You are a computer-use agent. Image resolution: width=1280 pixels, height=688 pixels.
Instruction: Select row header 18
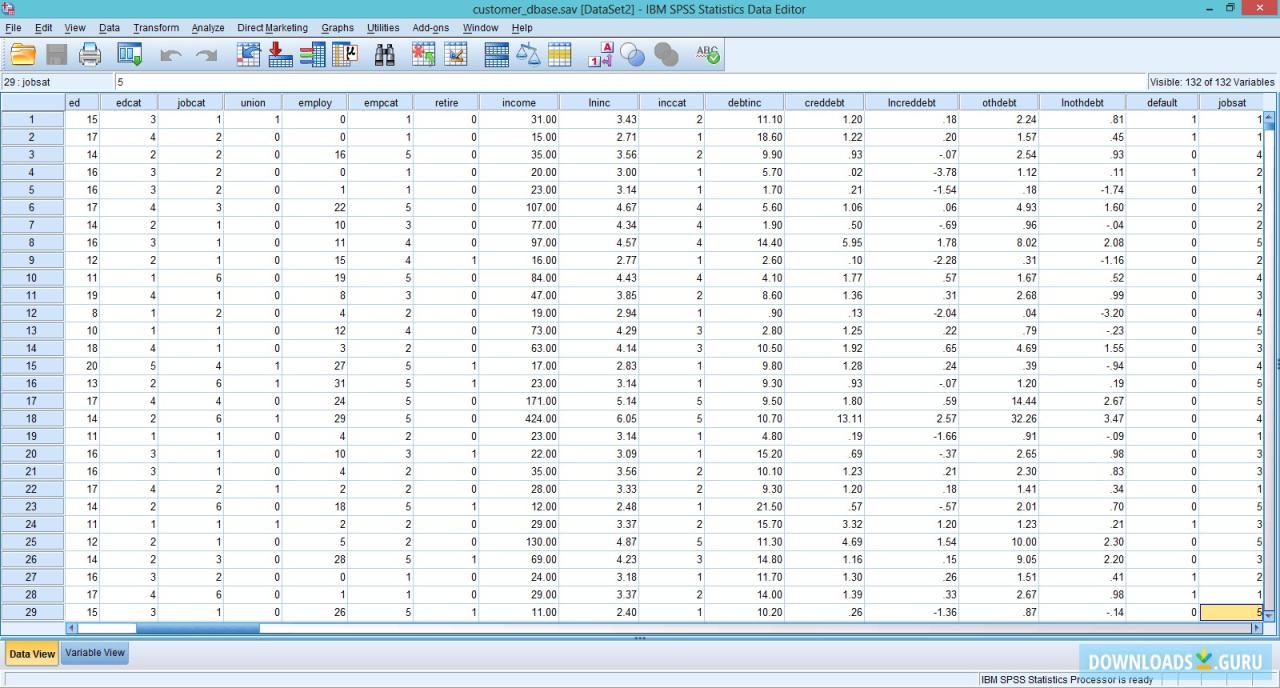click(x=32, y=418)
